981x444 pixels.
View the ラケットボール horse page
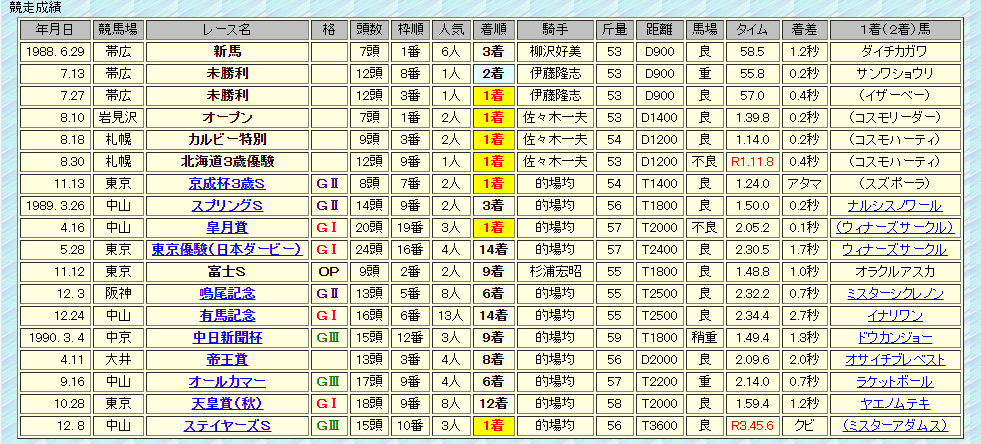click(x=896, y=381)
